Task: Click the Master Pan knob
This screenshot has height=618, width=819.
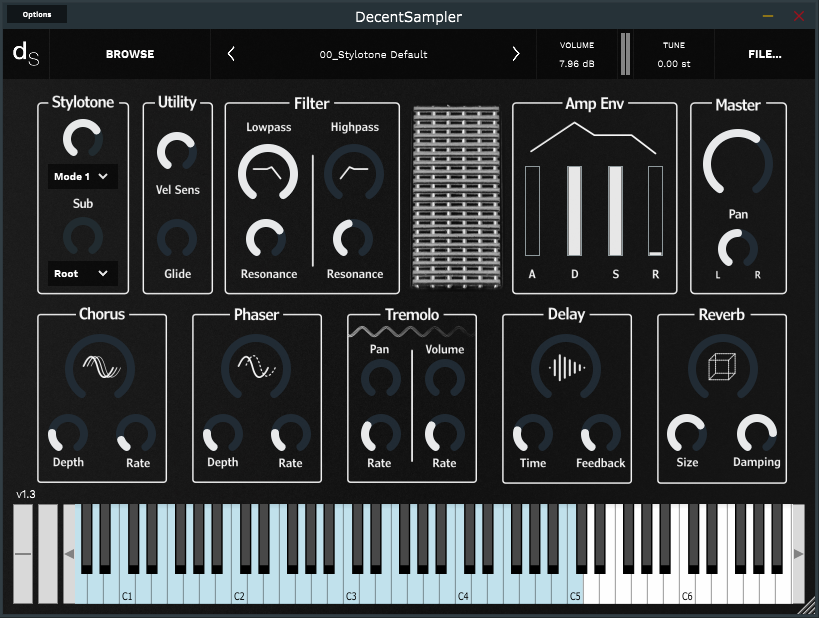Action: (x=738, y=249)
